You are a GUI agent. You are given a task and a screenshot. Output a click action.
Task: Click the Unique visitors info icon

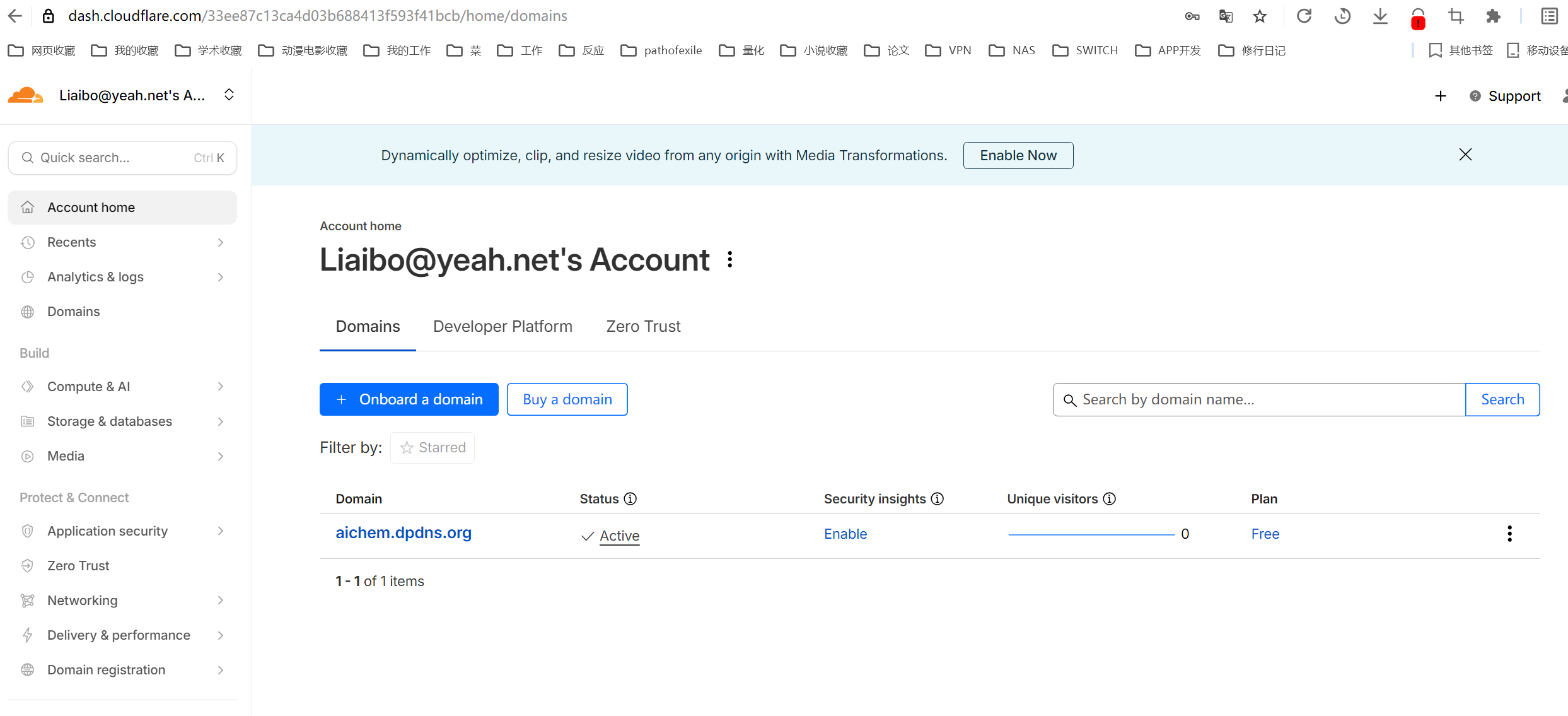click(1110, 498)
